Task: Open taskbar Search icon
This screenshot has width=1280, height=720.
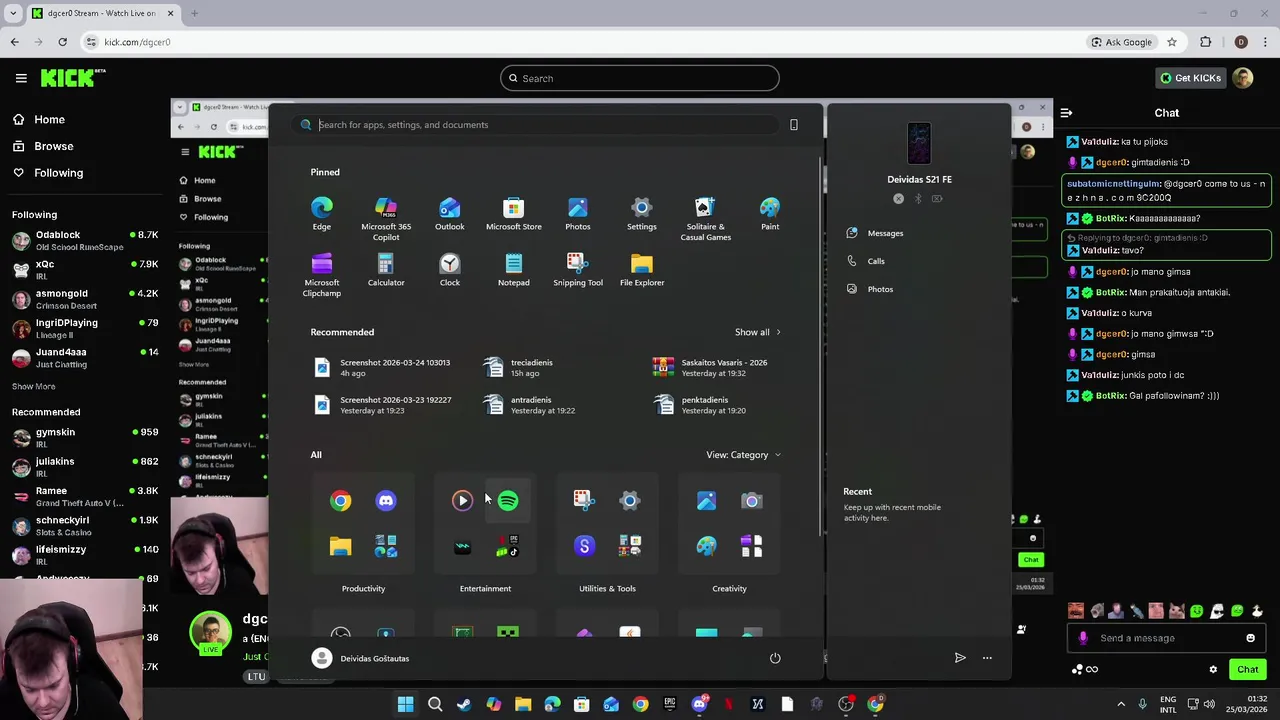Action: coord(435,705)
